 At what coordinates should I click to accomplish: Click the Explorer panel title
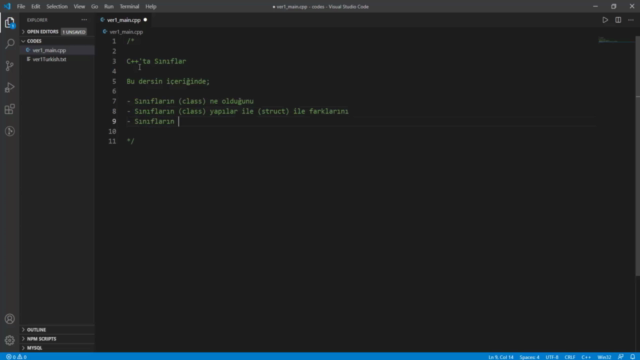coord(37,20)
